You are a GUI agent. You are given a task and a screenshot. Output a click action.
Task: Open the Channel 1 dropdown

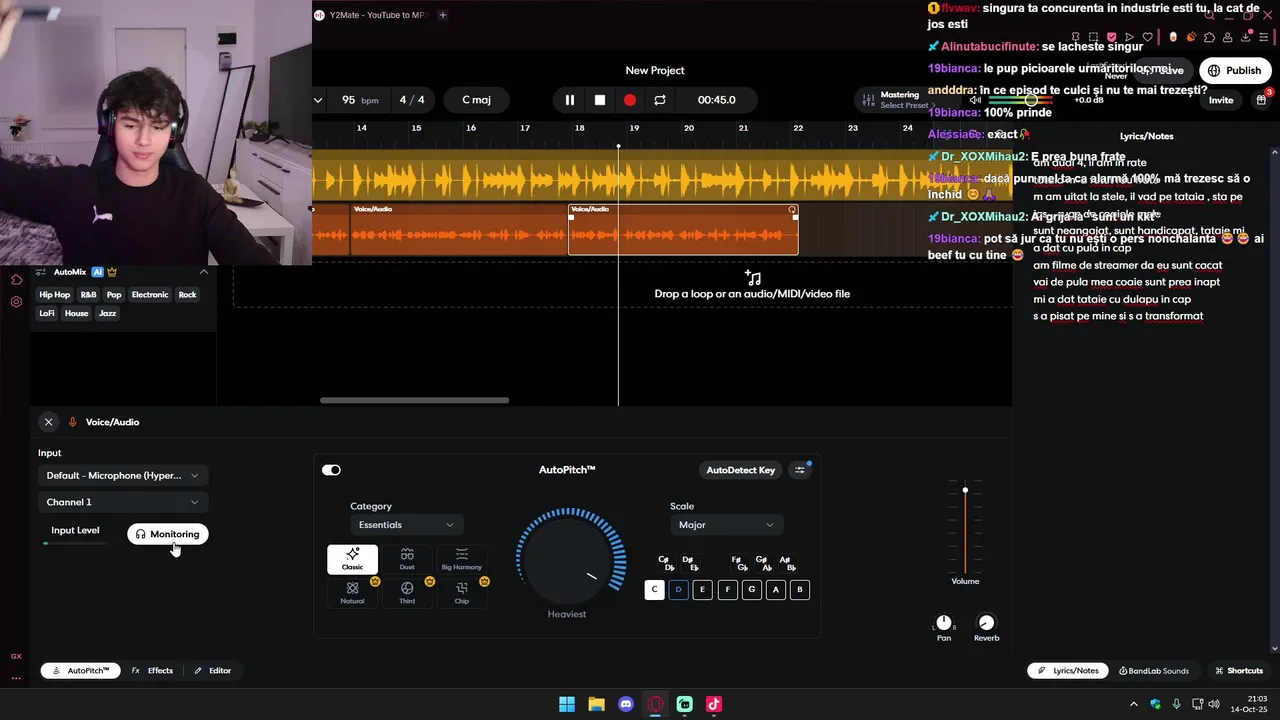click(x=122, y=502)
